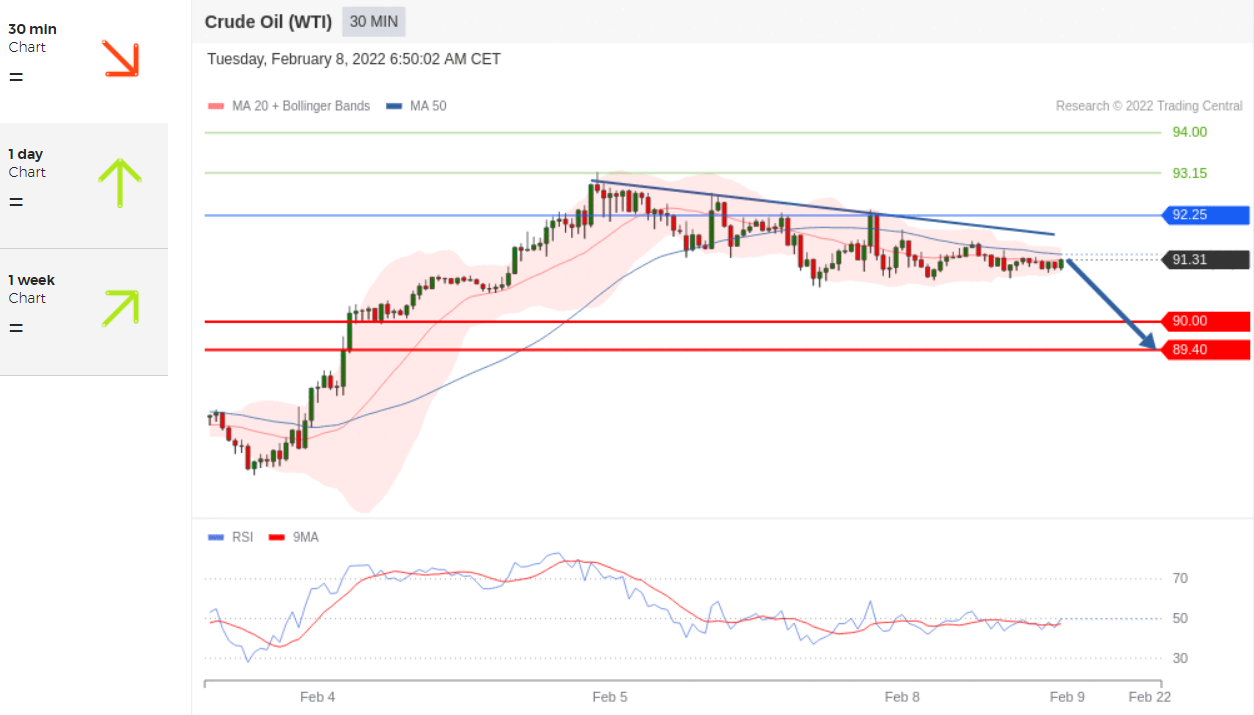This screenshot has height=715, width=1254.
Task: Click the Feb 4 date axis label
Action: [x=318, y=697]
